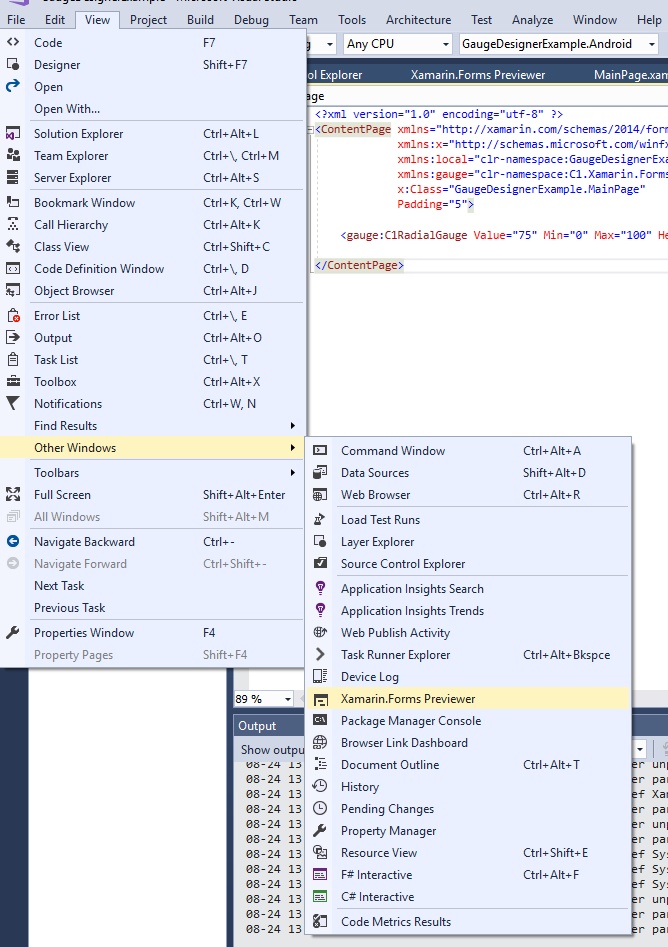Open the Project menu
Viewport: 668px width, 947px height.
pos(148,20)
